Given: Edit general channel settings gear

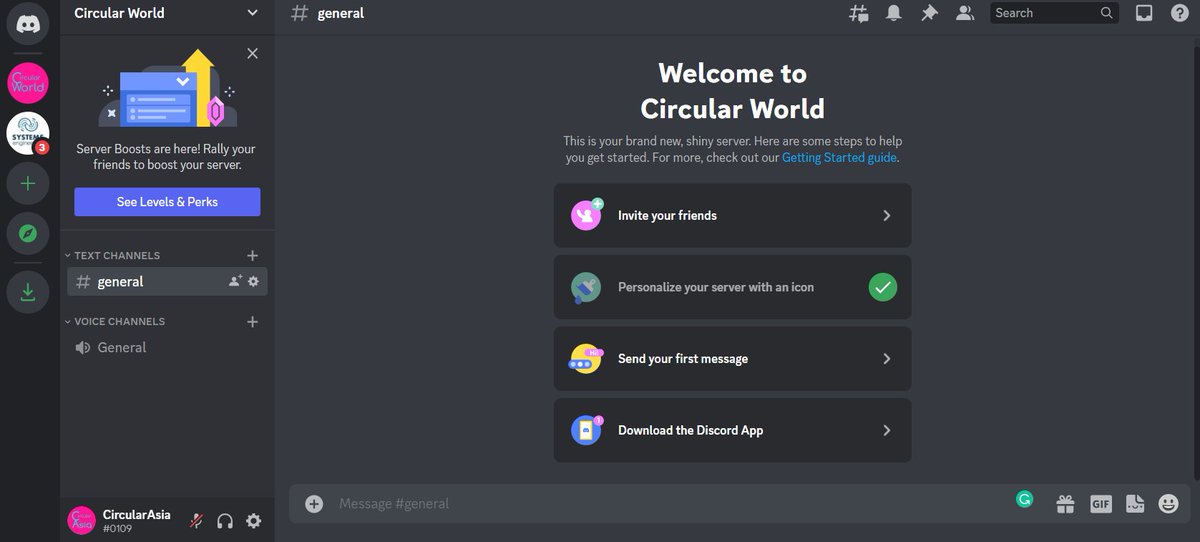Looking at the screenshot, I should coord(253,282).
